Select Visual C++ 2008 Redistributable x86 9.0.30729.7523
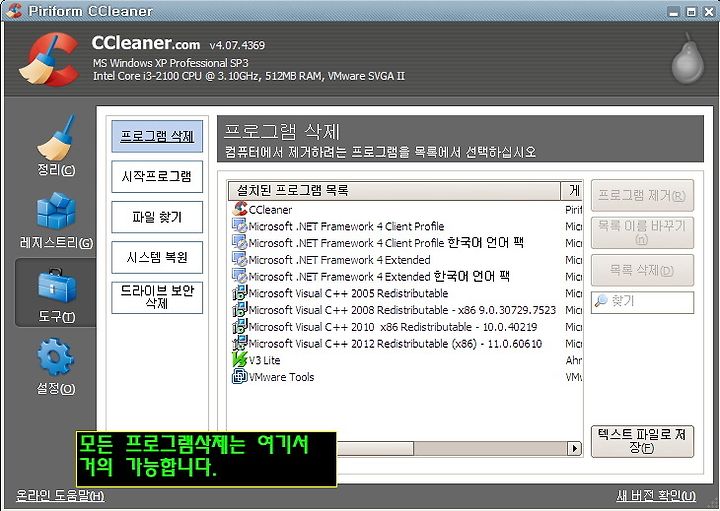 coord(402,310)
